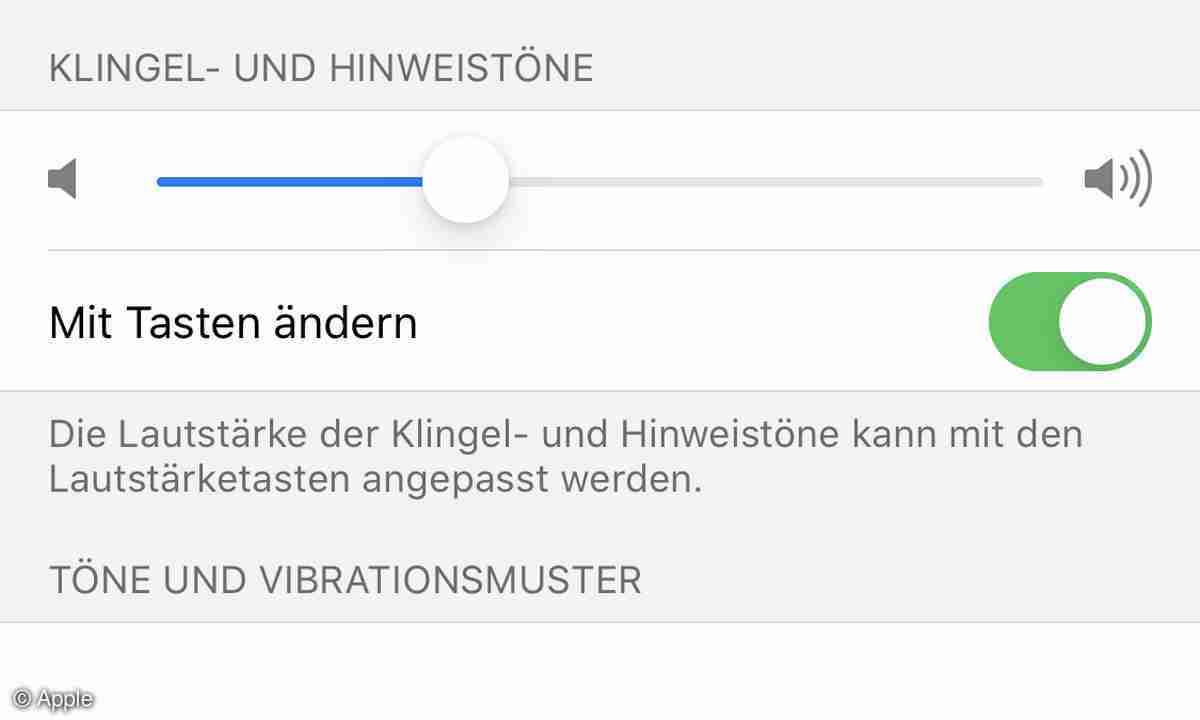Click the far left start of the volume track
Screen dimensions: 1200x720
164,182
